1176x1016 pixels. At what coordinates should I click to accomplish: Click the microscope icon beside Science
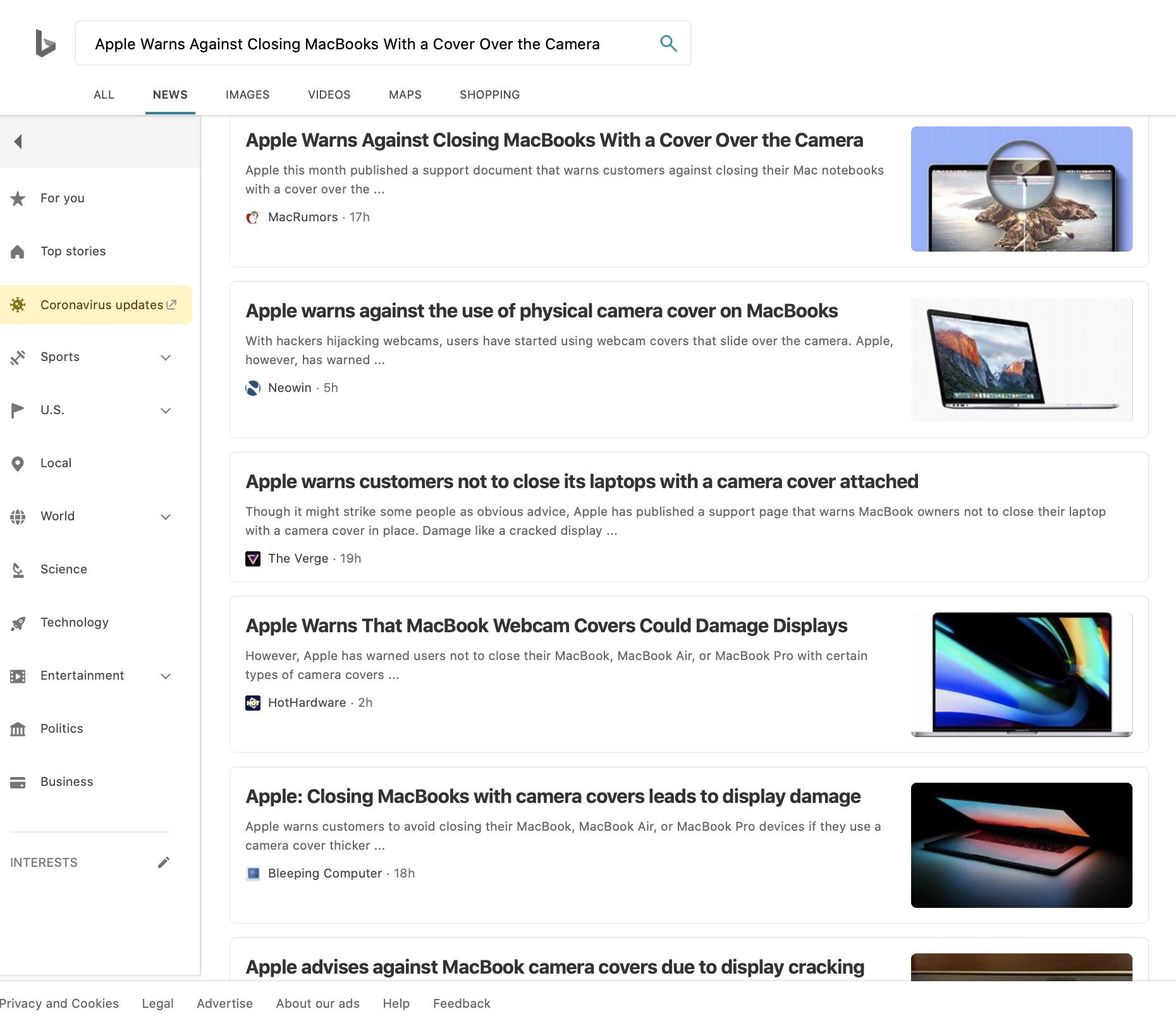coord(18,570)
